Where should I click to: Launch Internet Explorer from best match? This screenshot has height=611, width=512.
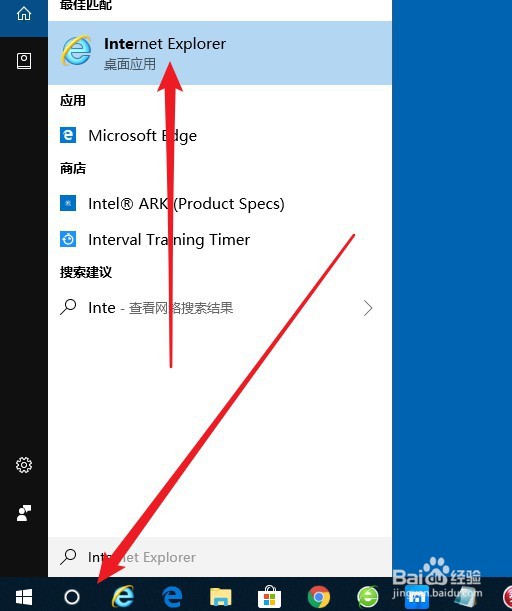[x=220, y=53]
